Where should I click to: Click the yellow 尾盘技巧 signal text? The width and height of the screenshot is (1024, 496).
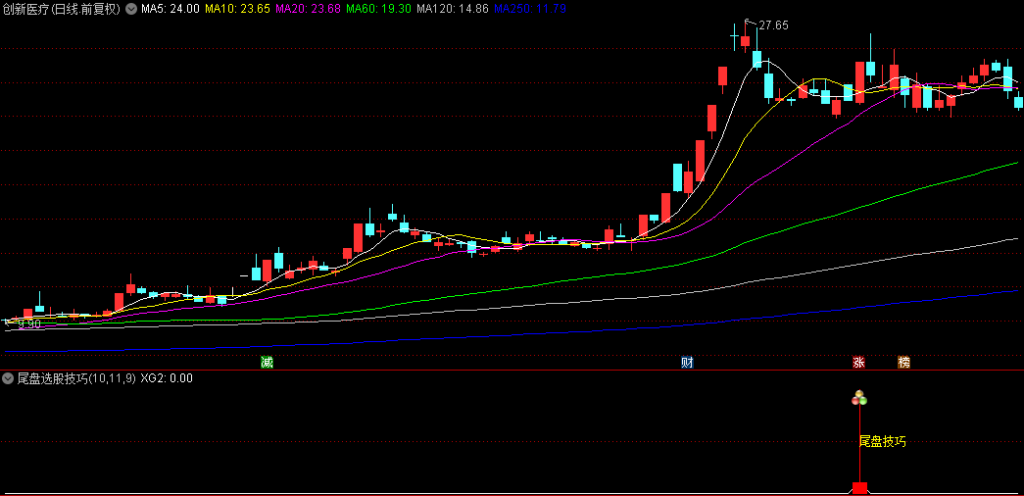[x=882, y=441]
